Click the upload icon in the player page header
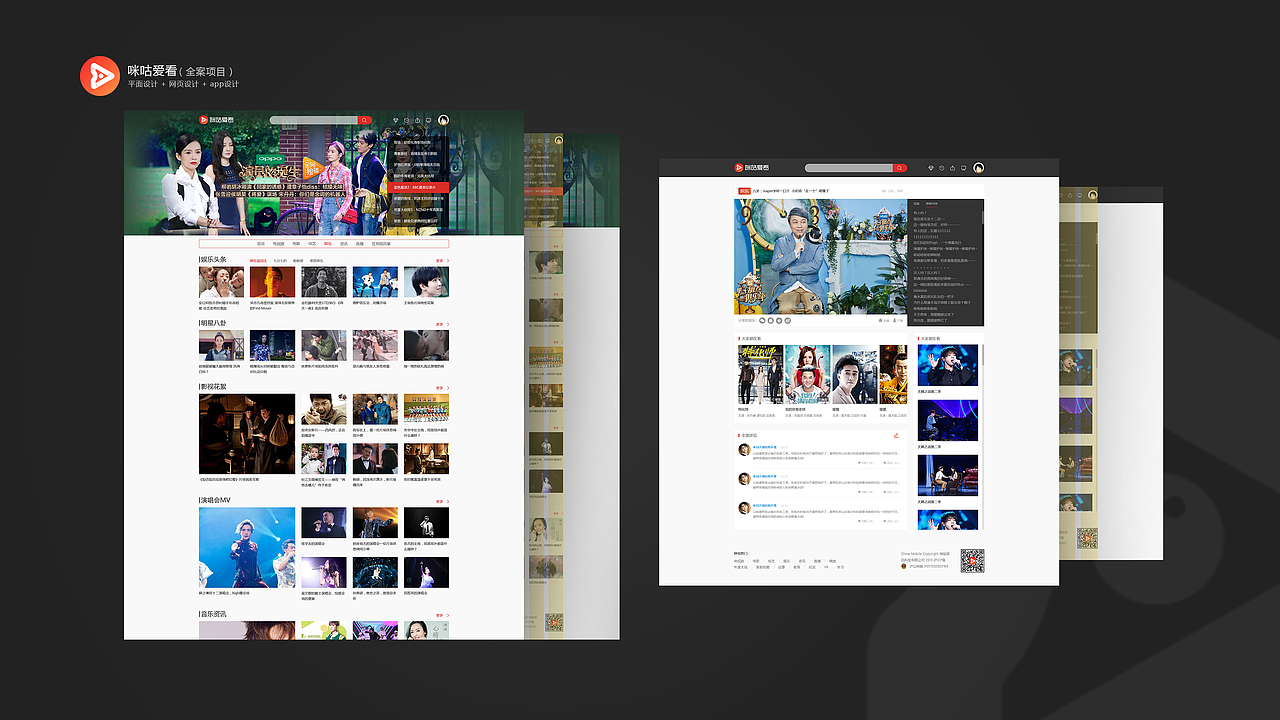Image resolution: width=1280 pixels, height=720 pixels. (952, 168)
